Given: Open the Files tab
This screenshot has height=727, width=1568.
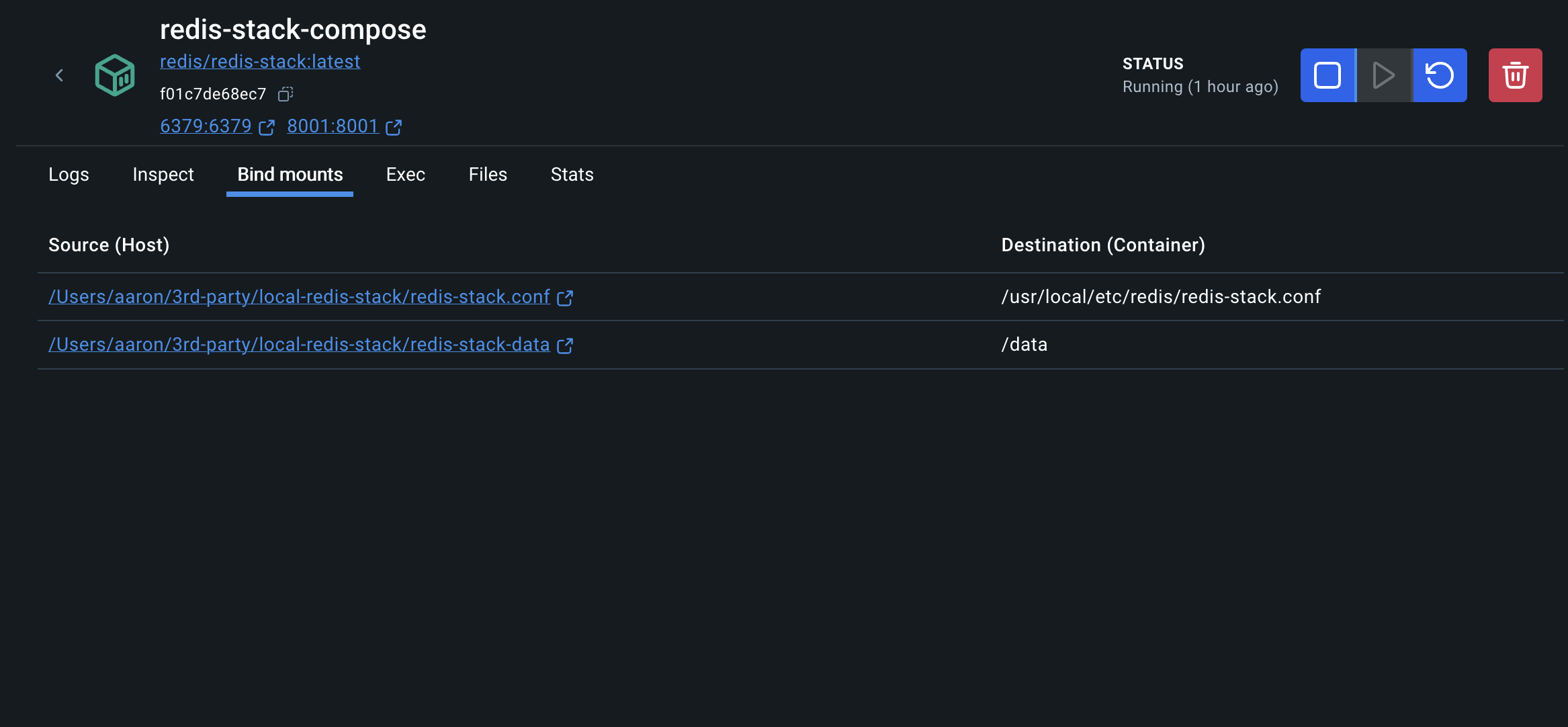Looking at the screenshot, I should [487, 174].
